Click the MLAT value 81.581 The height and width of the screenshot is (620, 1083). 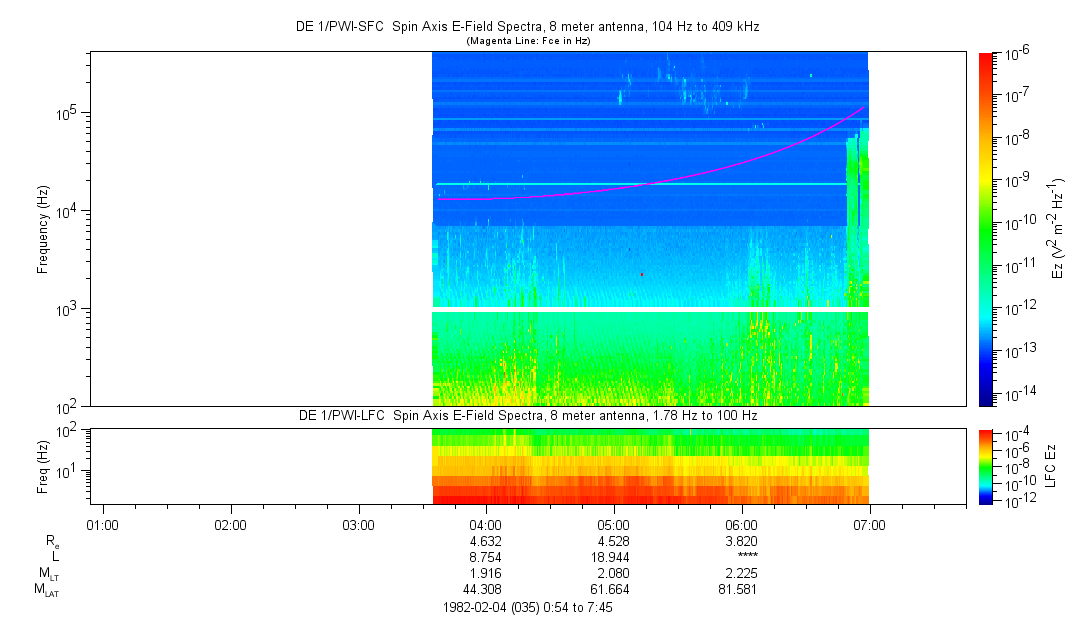click(741, 589)
